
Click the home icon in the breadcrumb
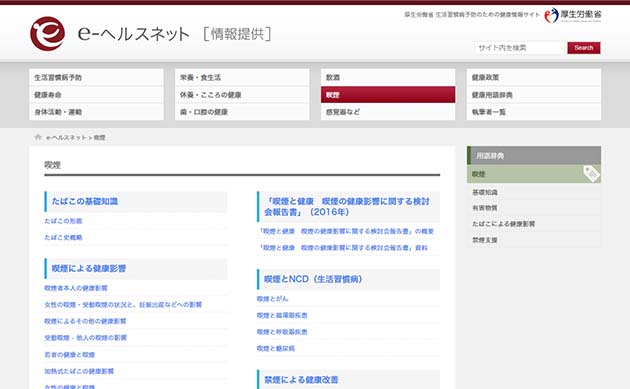38,137
